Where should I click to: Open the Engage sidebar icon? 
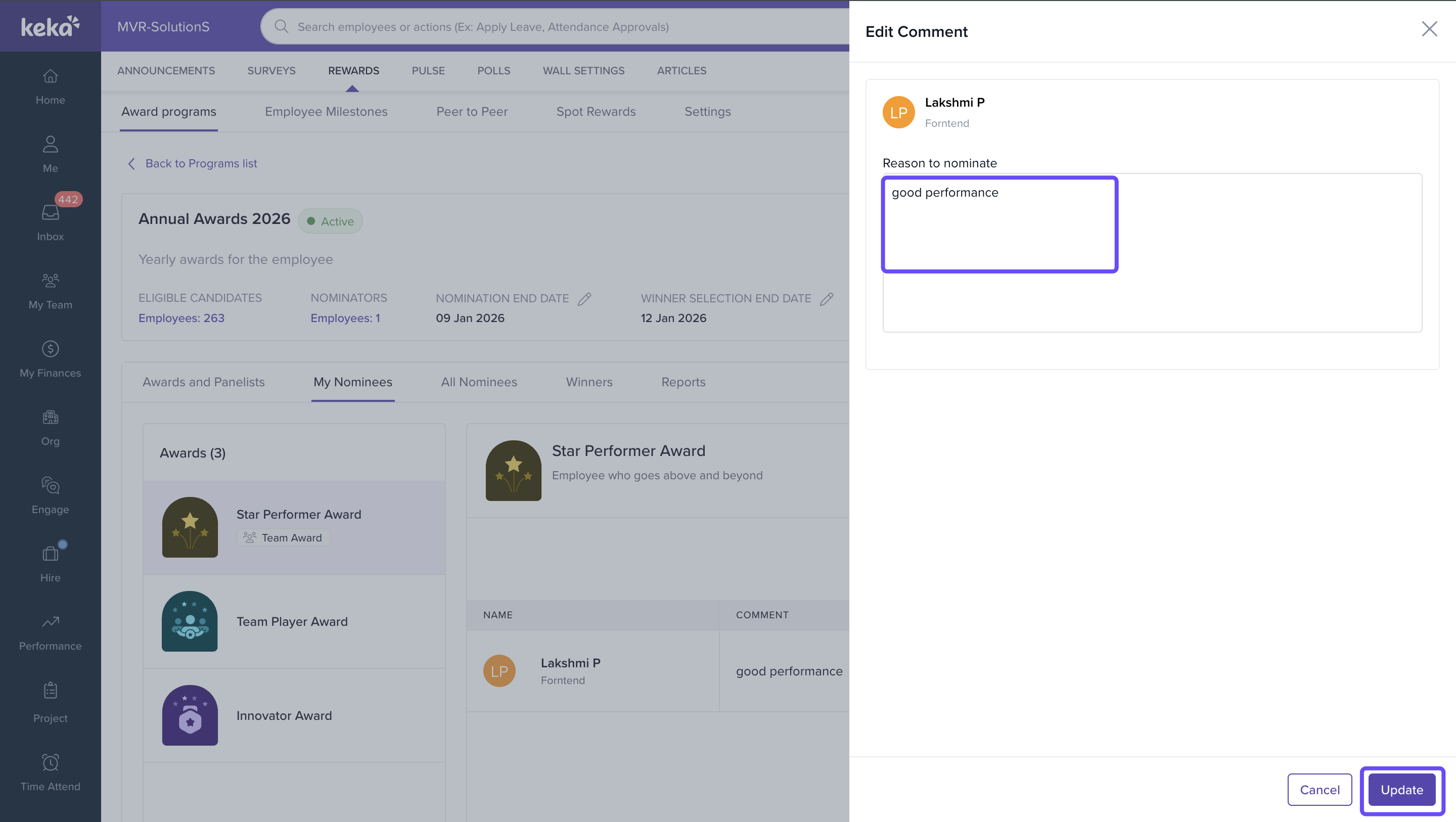[x=51, y=486]
